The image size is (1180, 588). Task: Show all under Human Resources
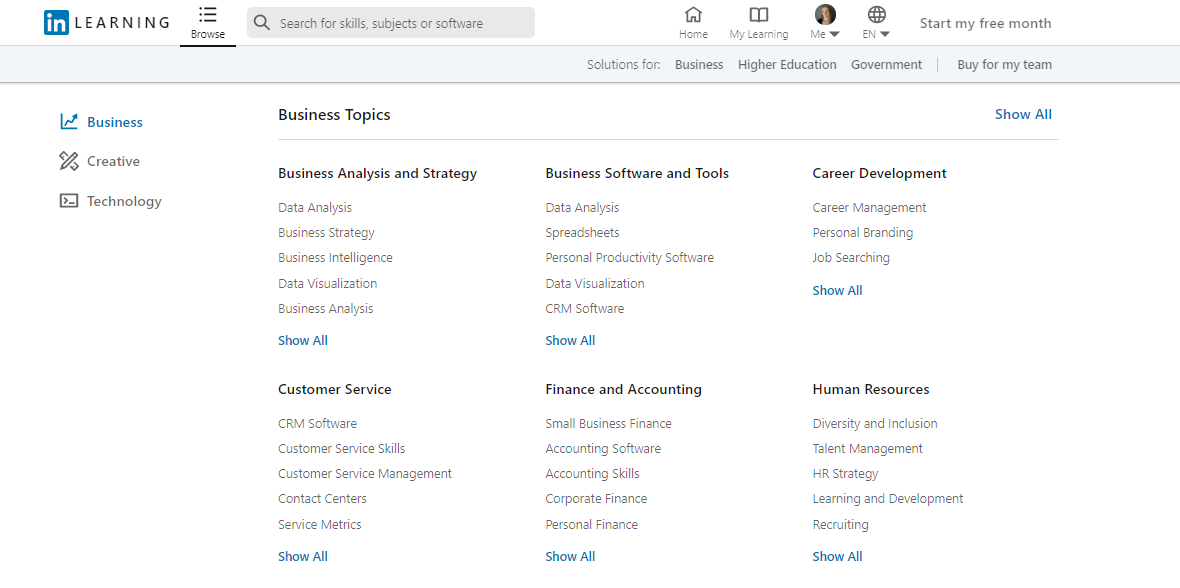tap(838, 556)
